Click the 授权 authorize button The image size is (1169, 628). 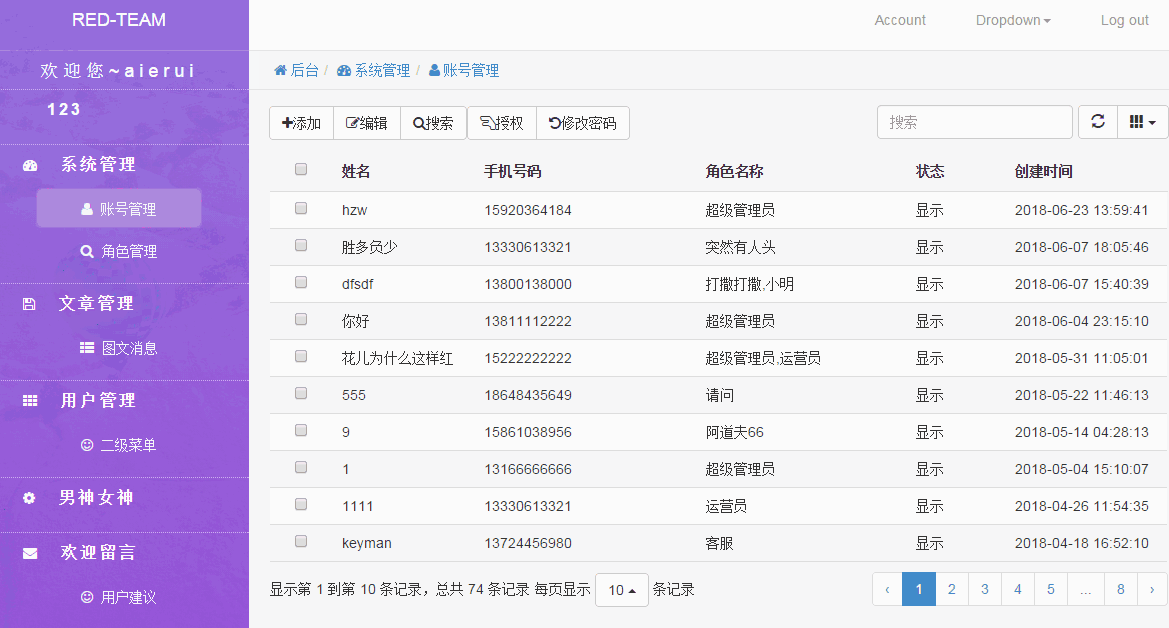pyautogui.click(x=502, y=123)
